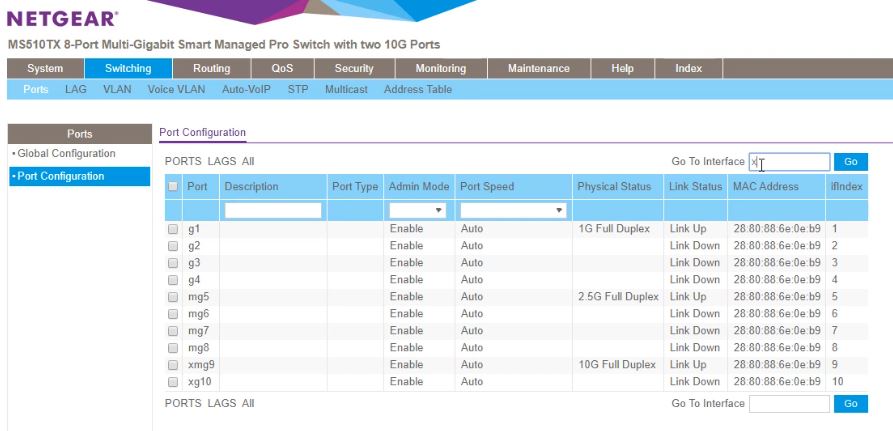Expand the Port Speed filter dropdown

click(x=512, y=211)
